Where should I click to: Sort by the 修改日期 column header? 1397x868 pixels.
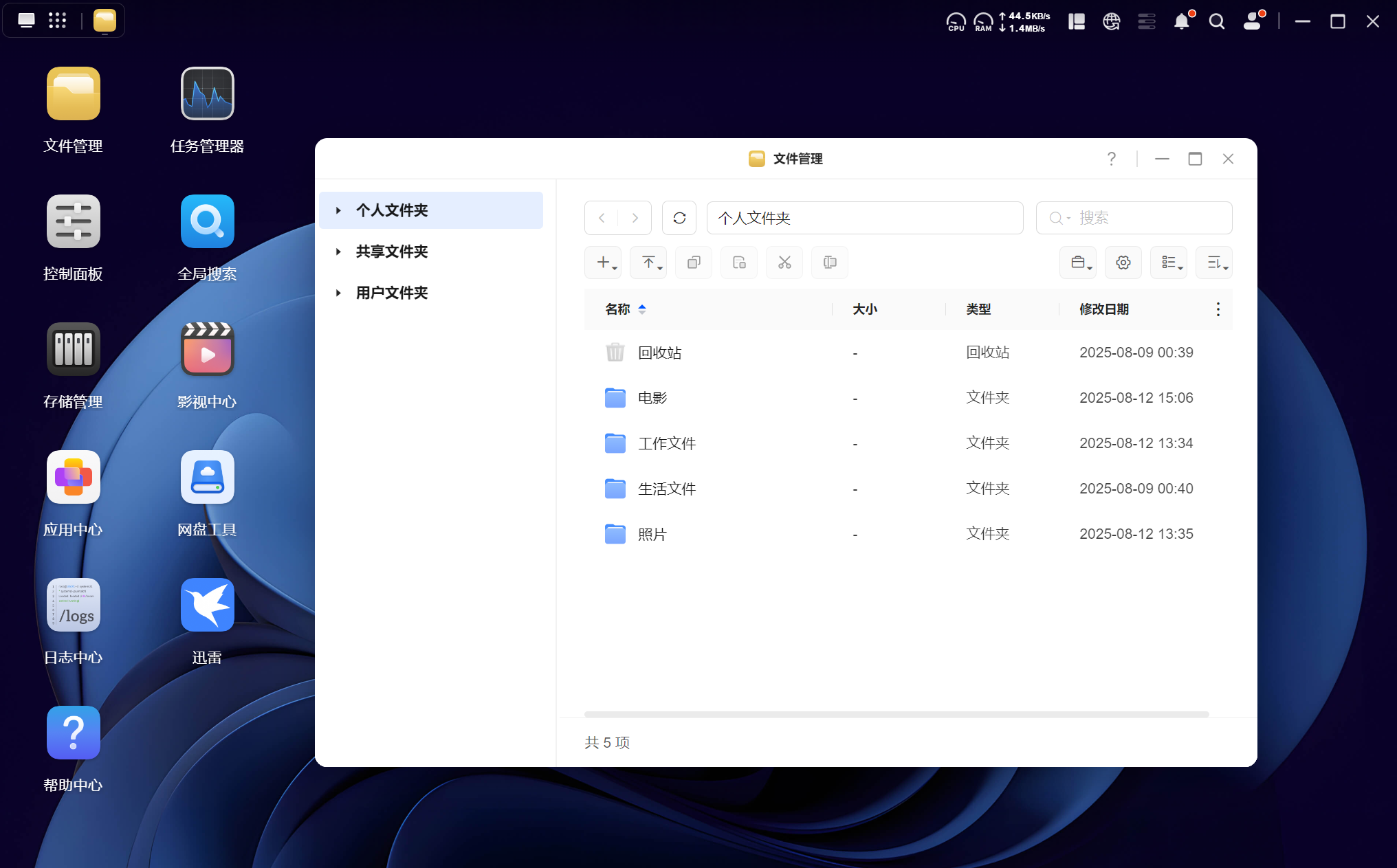[1103, 309]
